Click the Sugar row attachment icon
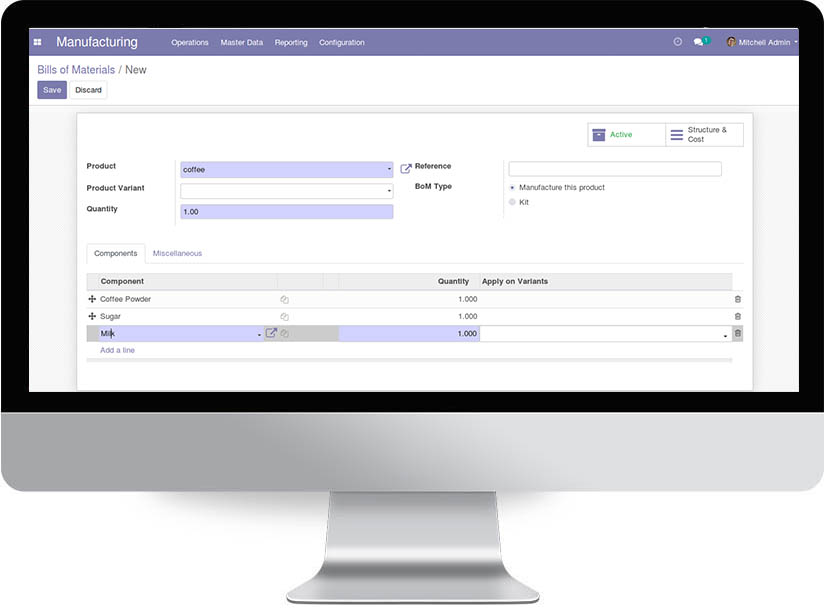Screen dimensions: 824x613 284,316
